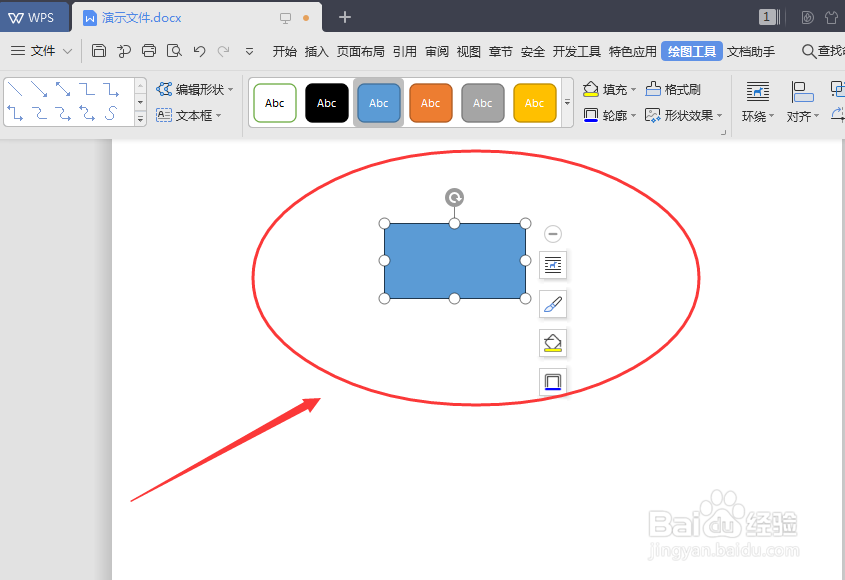Click 格式刷 (Format Painter) button
The width and height of the screenshot is (845, 580).
[673, 89]
